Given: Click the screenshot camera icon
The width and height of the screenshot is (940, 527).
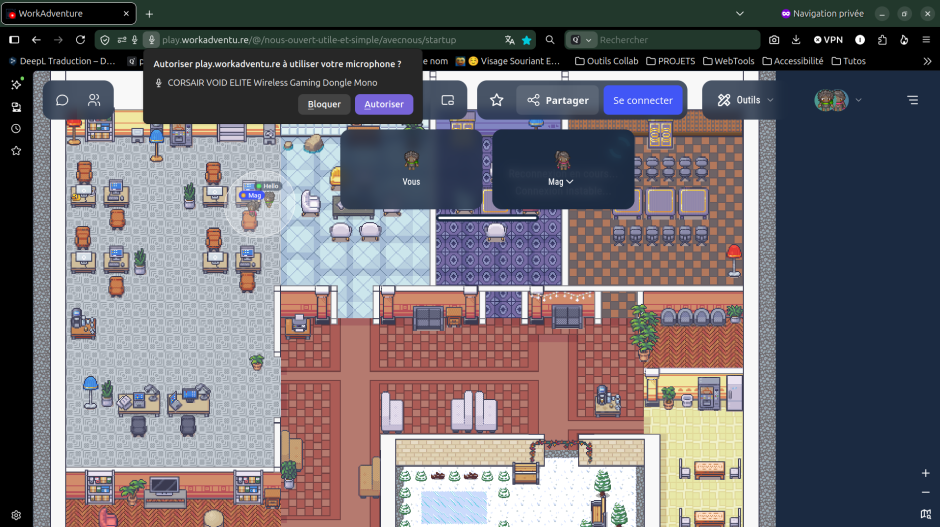Looking at the screenshot, I should coord(774,40).
